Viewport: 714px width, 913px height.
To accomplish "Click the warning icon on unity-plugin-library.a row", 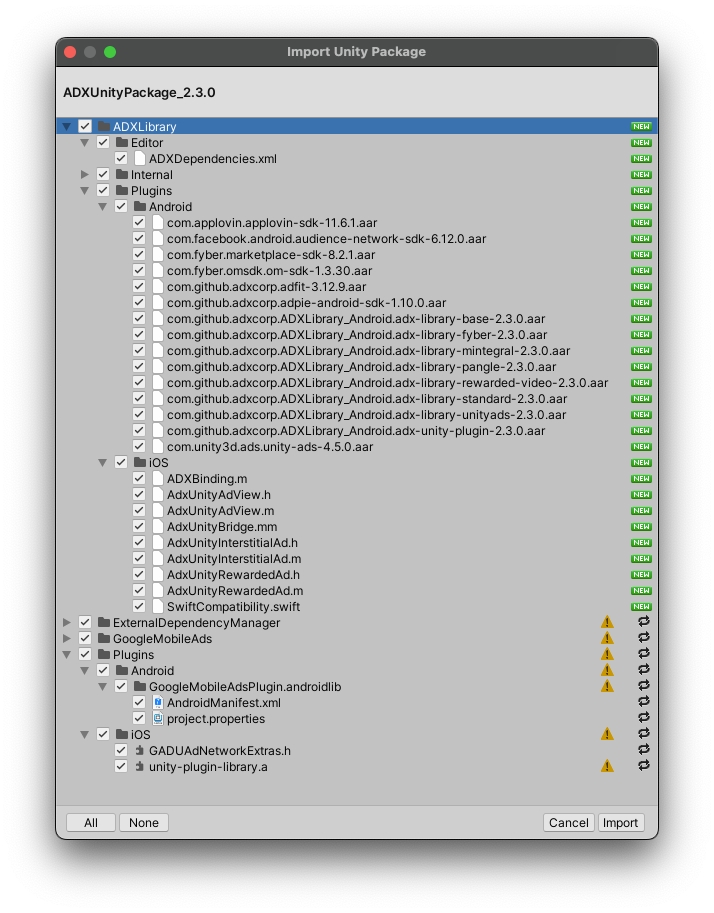I will pos(607,767).
